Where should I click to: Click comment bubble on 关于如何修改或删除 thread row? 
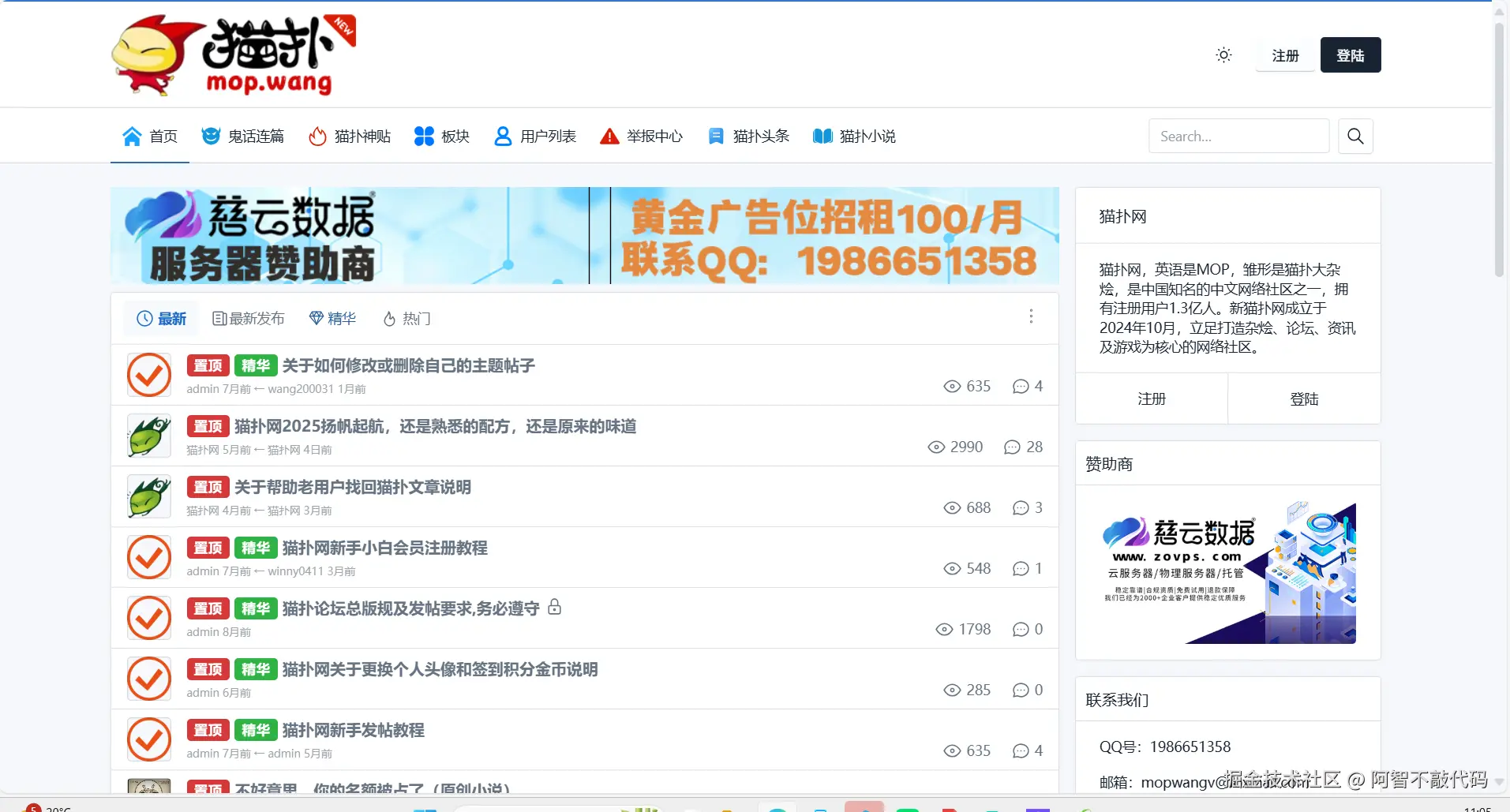click(1021, 387)
